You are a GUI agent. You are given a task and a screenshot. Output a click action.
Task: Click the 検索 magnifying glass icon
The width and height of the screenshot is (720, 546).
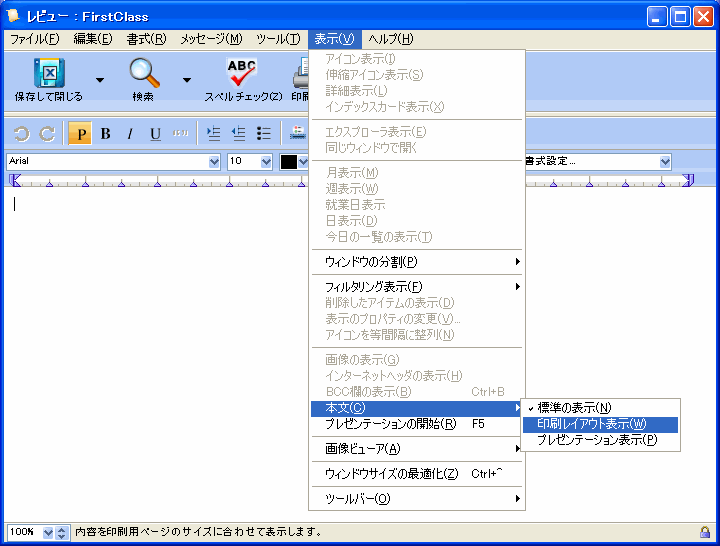tap(144, 73)
